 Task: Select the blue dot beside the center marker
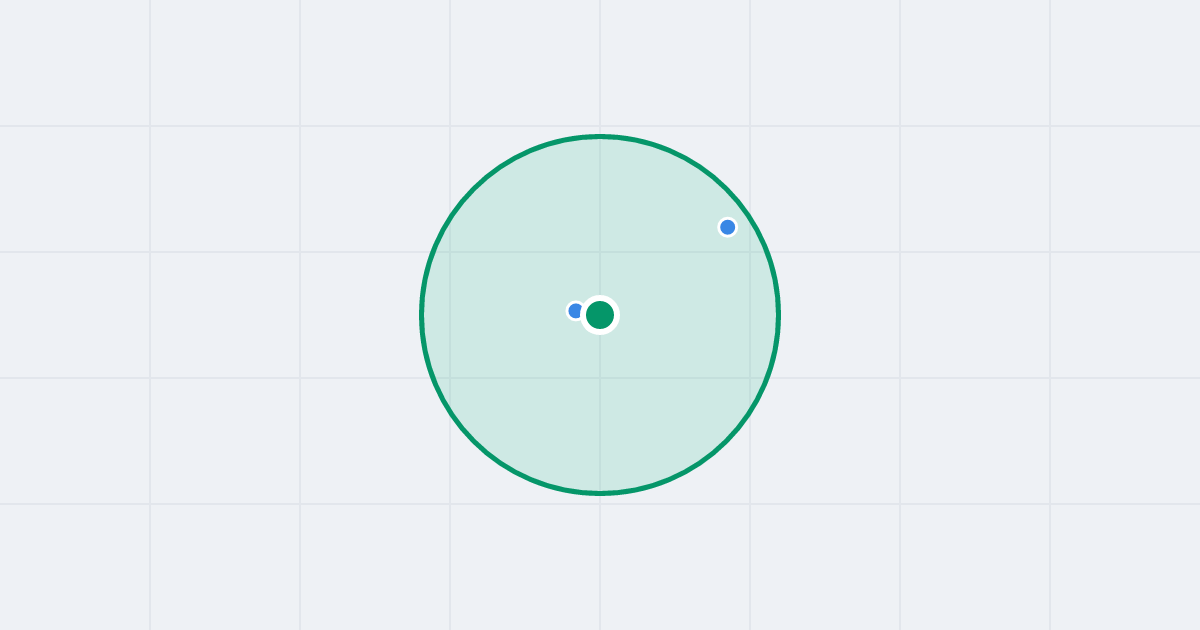(x=574, y=311)
